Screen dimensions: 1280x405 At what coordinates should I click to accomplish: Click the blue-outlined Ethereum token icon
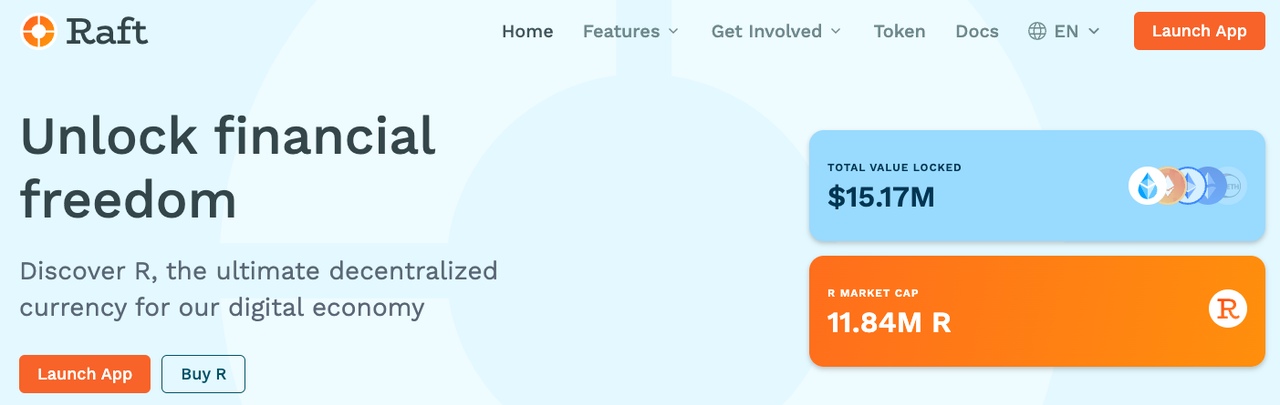coord(1190,186)
